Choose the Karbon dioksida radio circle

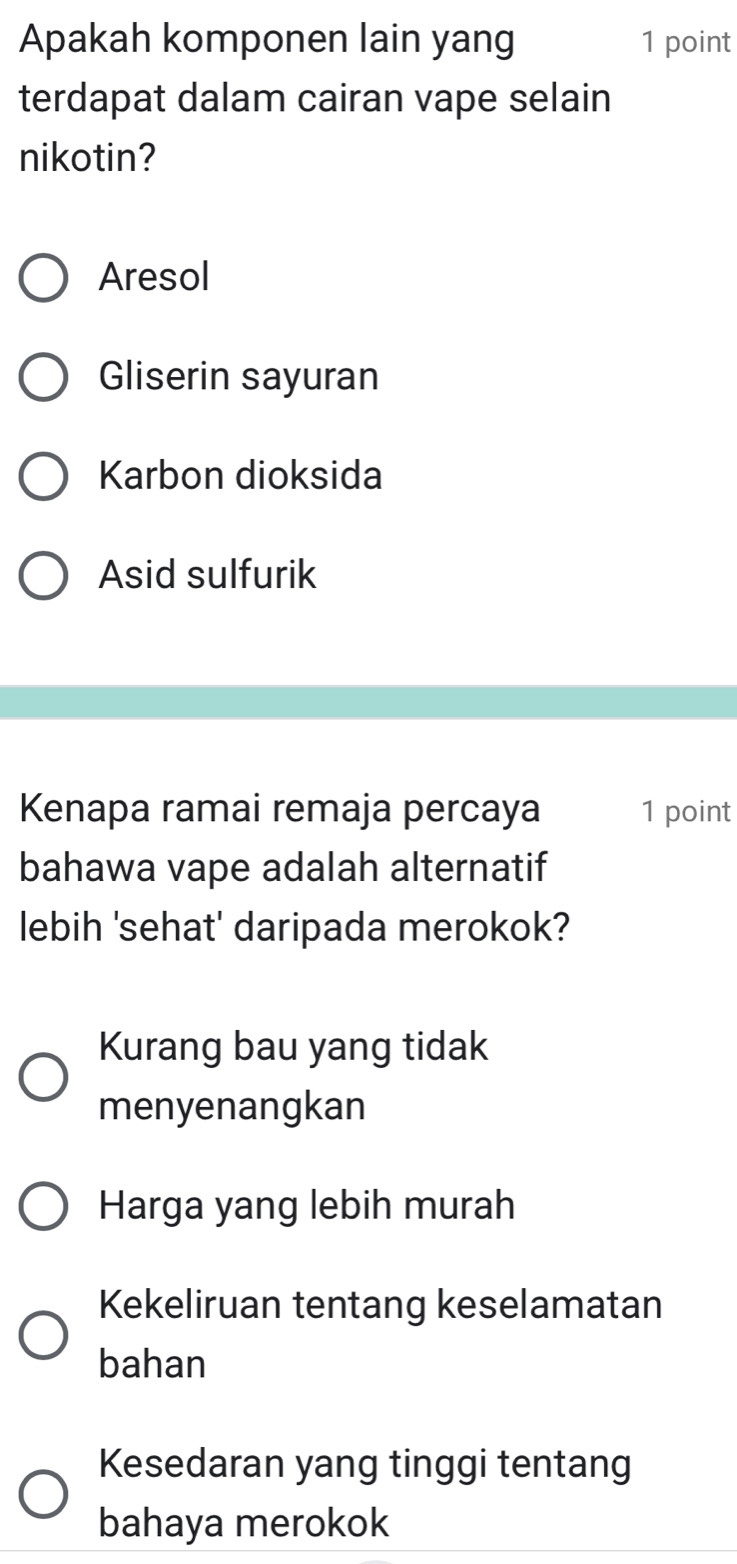(44, 477)
